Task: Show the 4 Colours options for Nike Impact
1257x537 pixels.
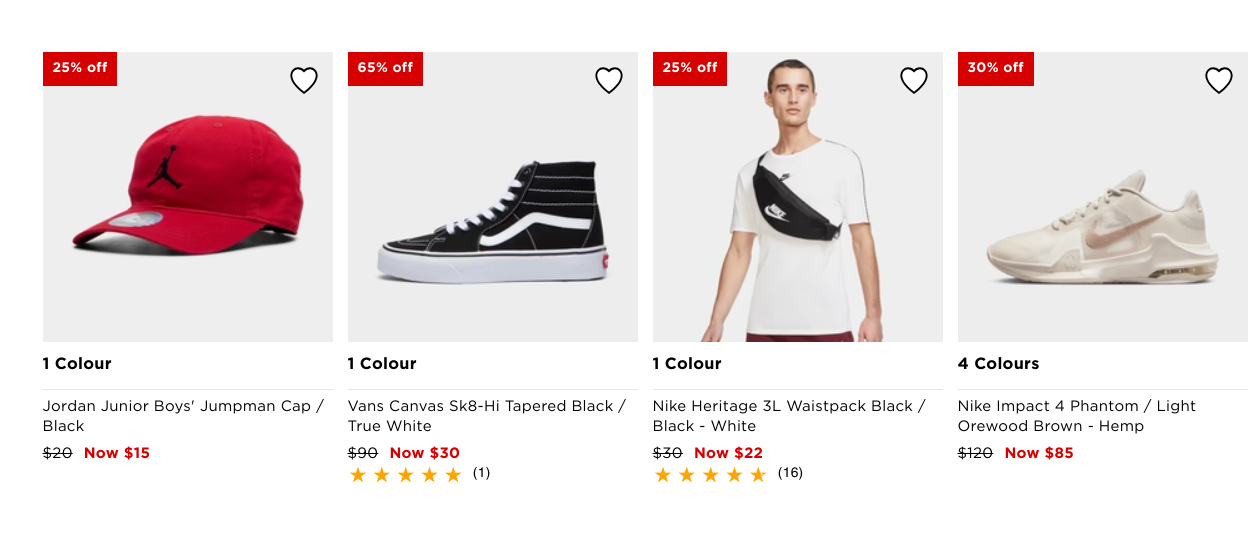Action: [x=998, y=363]
